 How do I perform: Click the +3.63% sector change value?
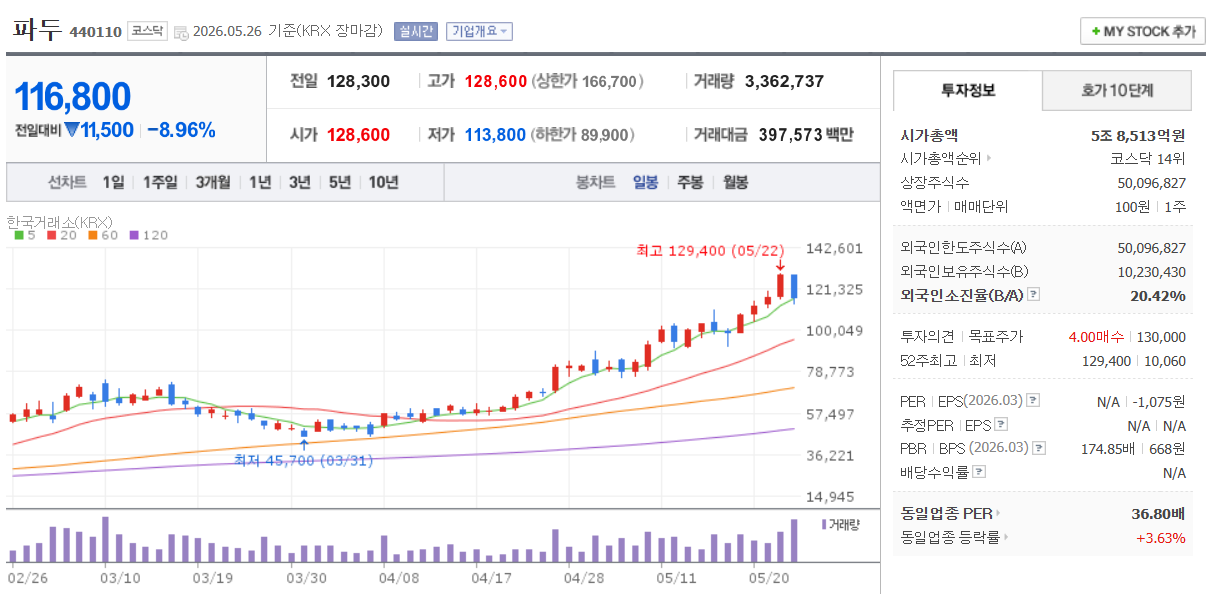[1160, 538]
